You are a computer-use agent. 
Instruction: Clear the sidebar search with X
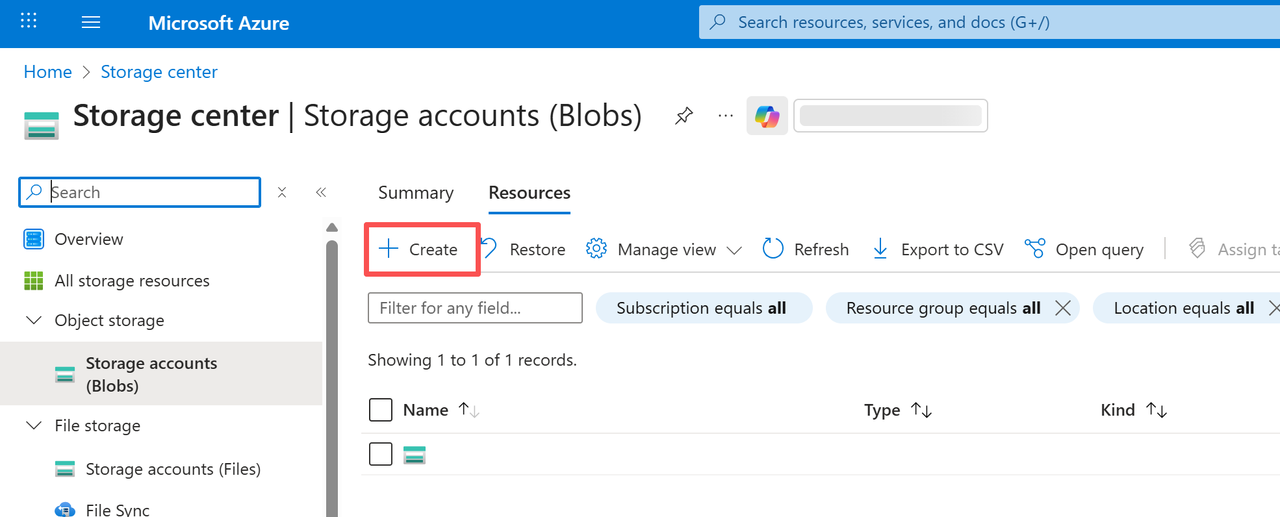pos(282,192)
